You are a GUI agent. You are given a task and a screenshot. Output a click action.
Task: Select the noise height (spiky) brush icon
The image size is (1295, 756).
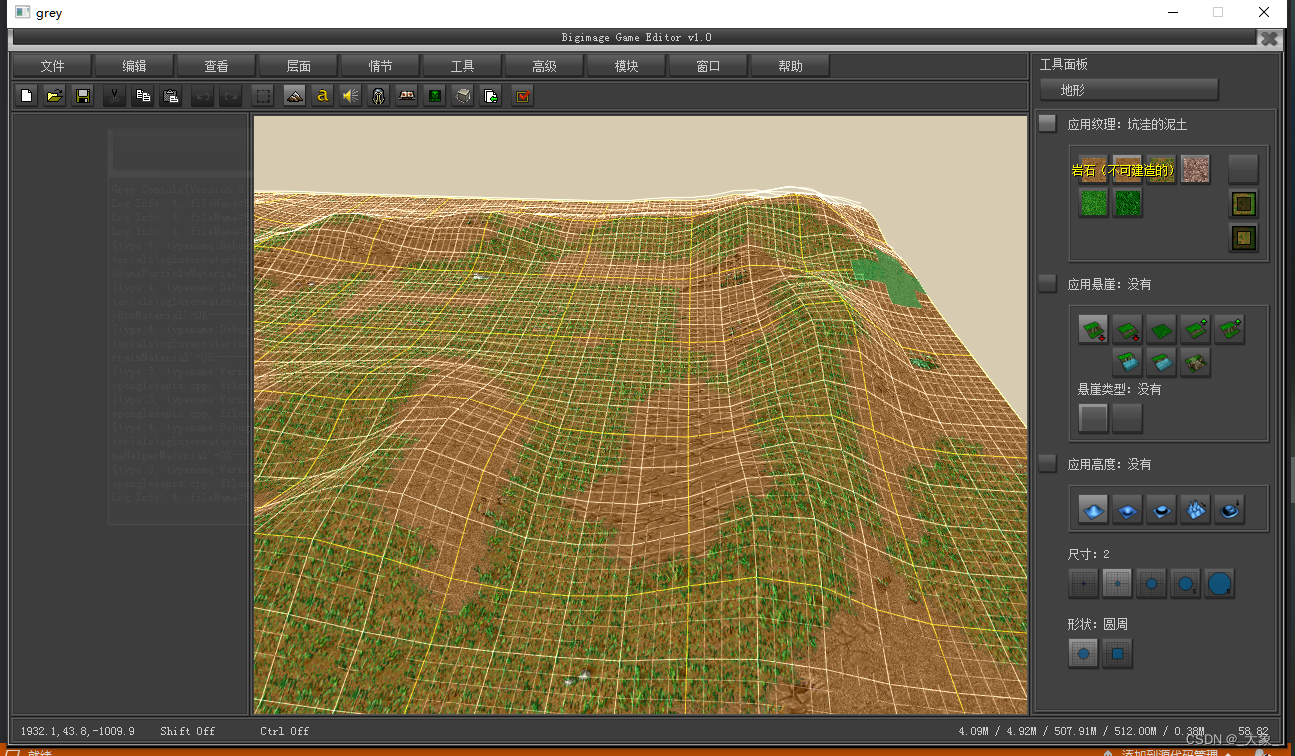1195,510
